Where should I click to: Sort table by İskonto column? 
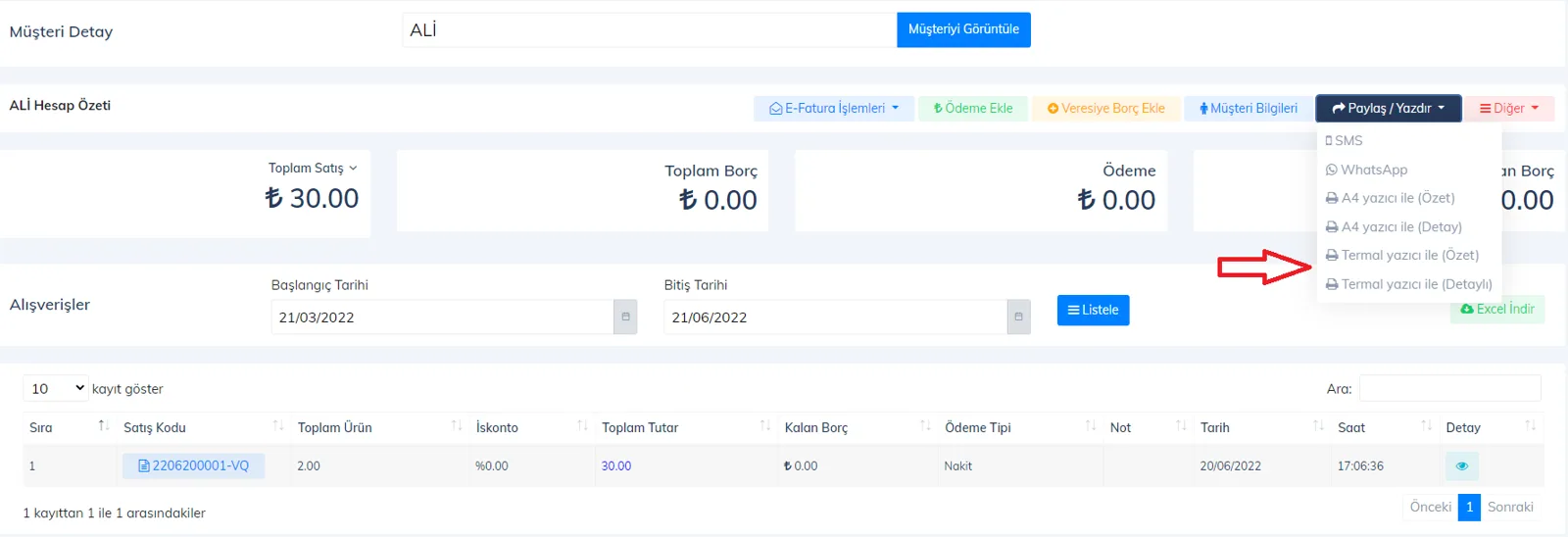[531, 427]
